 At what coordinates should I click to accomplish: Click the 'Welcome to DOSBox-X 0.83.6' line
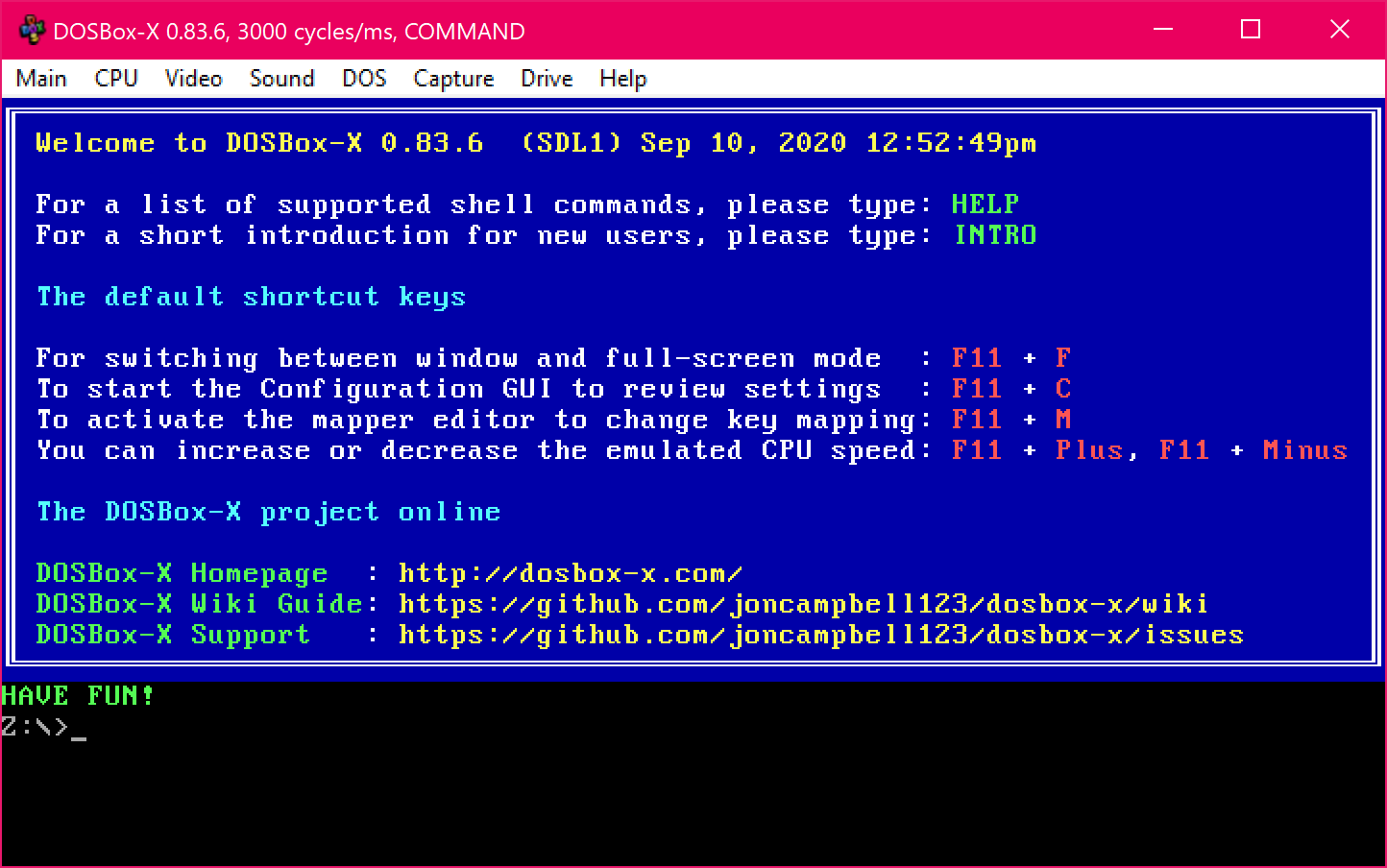tap(259, 143)
